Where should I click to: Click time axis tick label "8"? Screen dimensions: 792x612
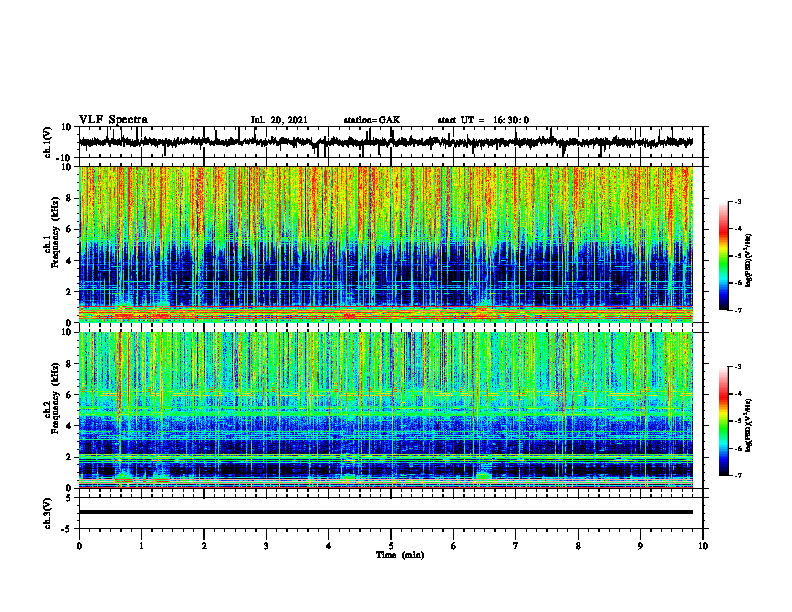point(578,546)
